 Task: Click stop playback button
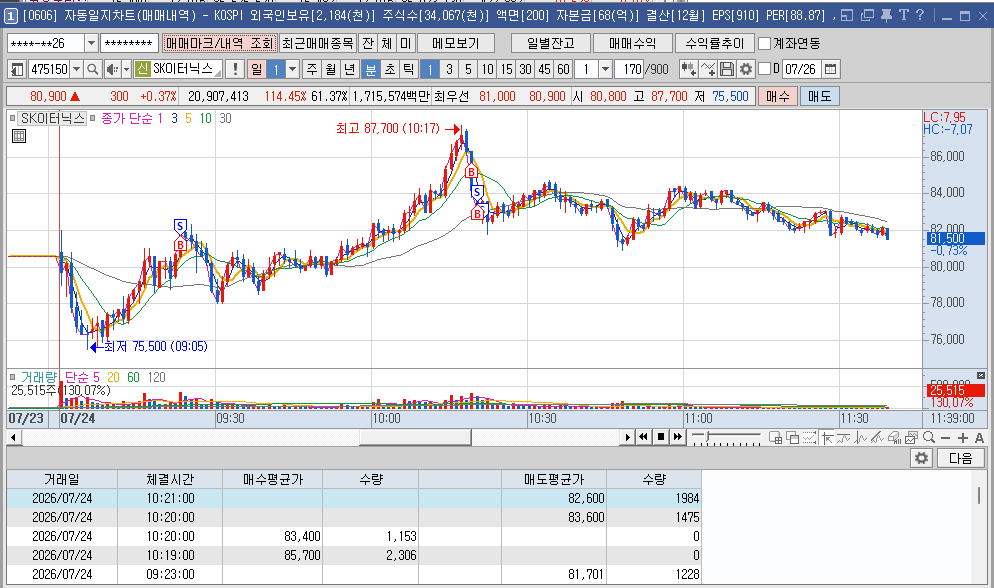661,437
